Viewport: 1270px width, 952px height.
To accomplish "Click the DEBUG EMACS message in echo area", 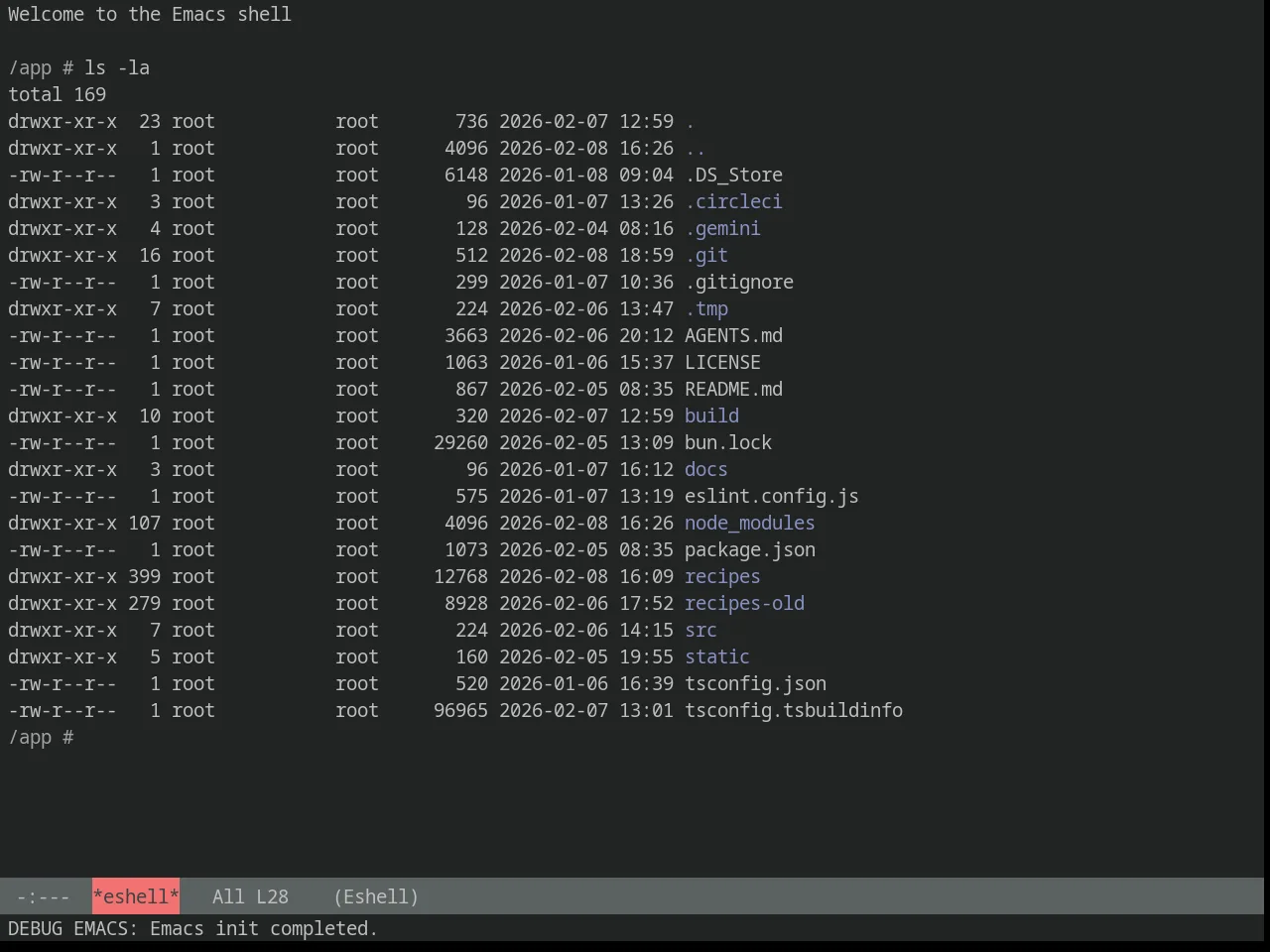I will tap(192, 928).
